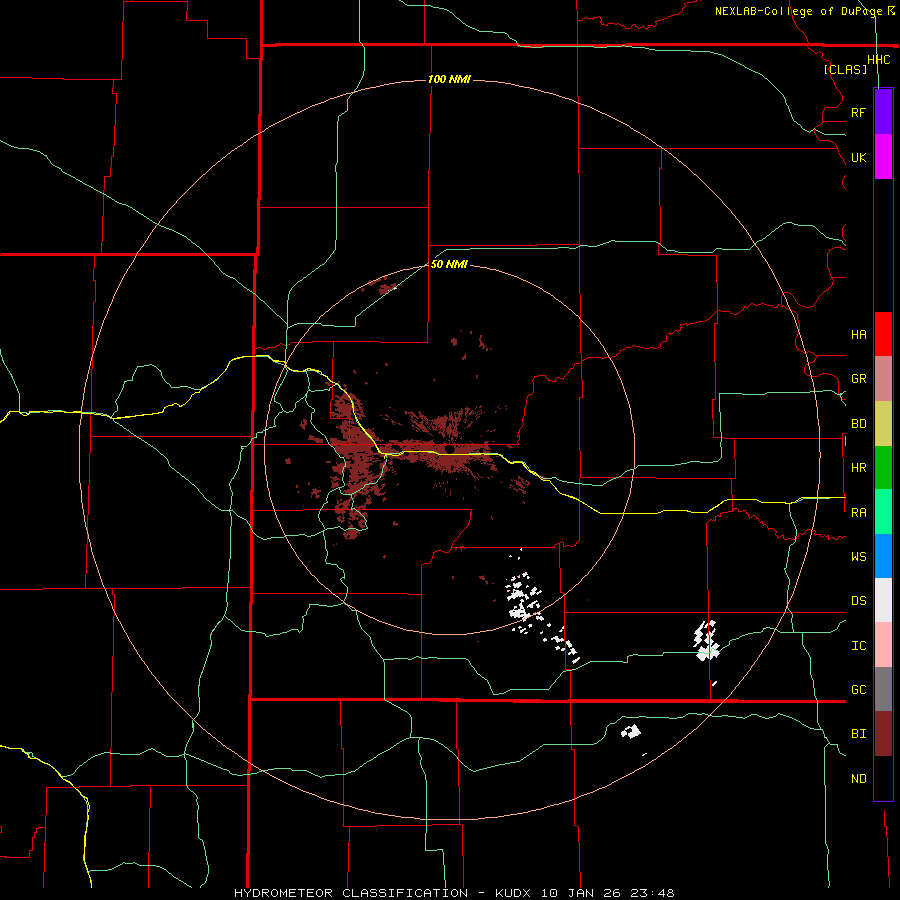Click the RA legend label
The height and width of the screenshot is (900, 900).
(858, 513)
